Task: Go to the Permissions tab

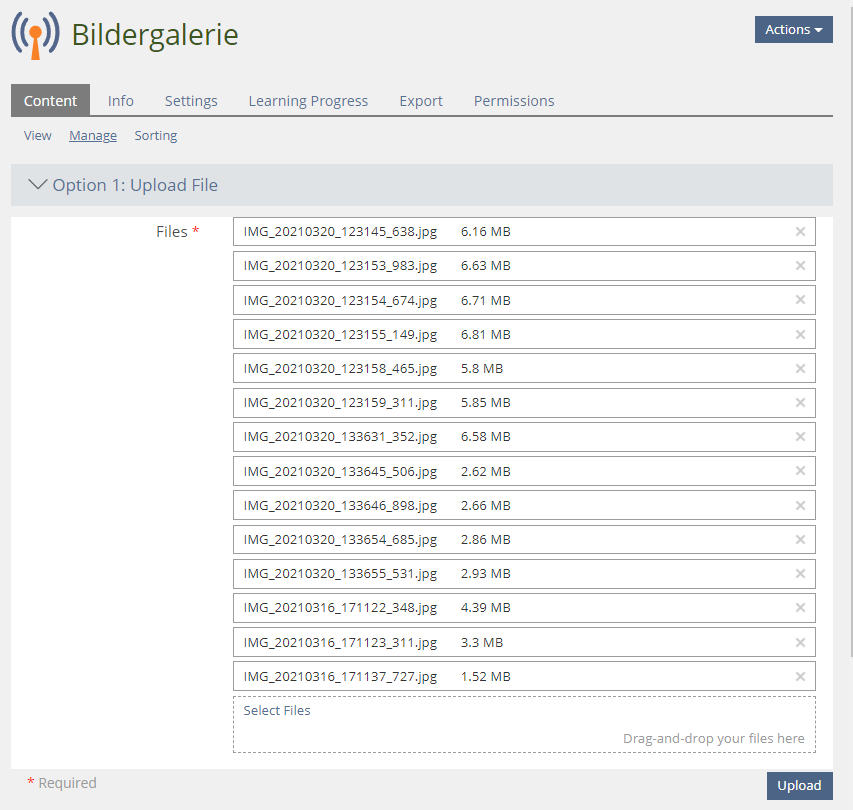Action: (514, 101)
